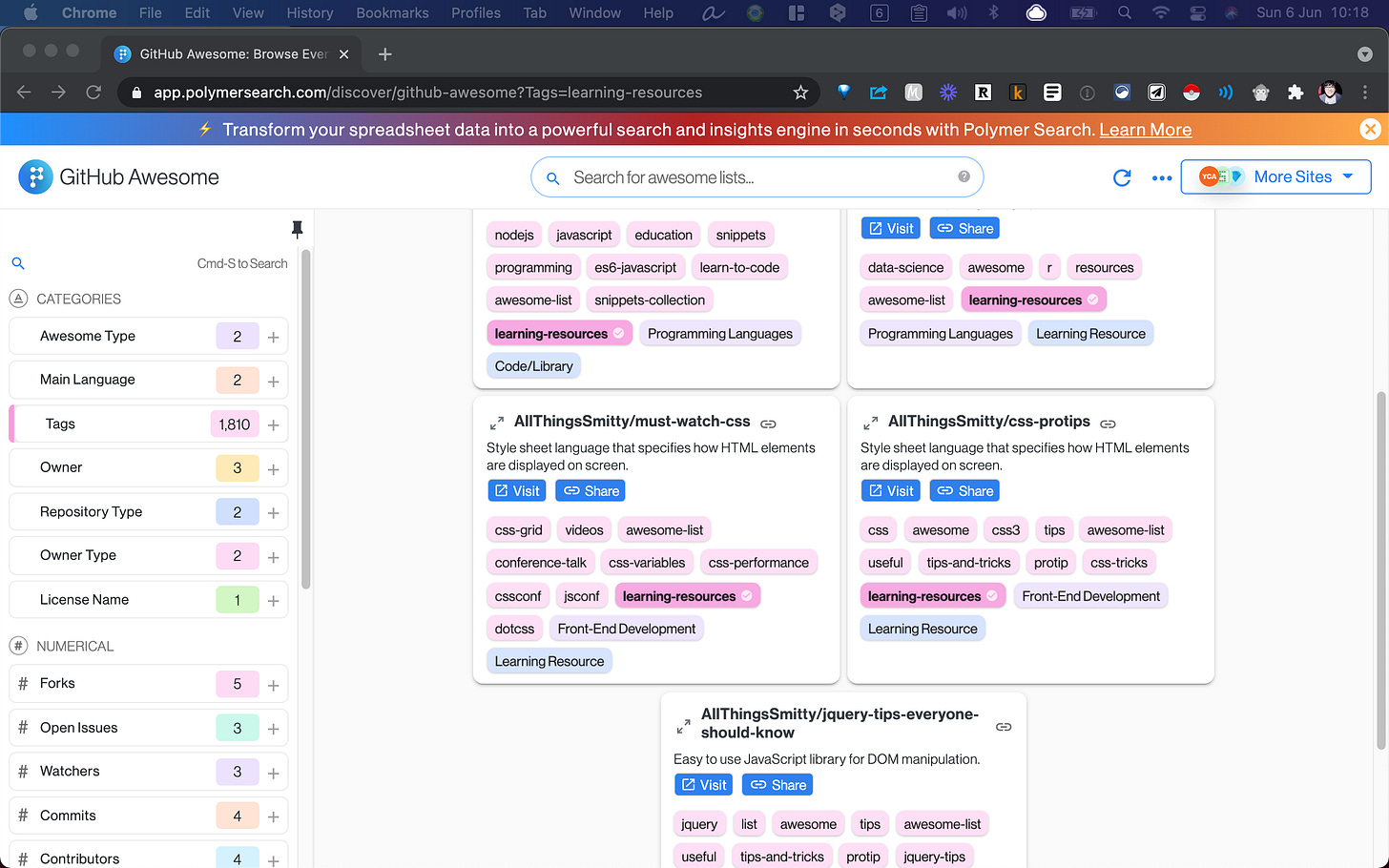Close the orange promo banner
Viewport: 1389px width, 868px height.
click(x=1370, y=129)
